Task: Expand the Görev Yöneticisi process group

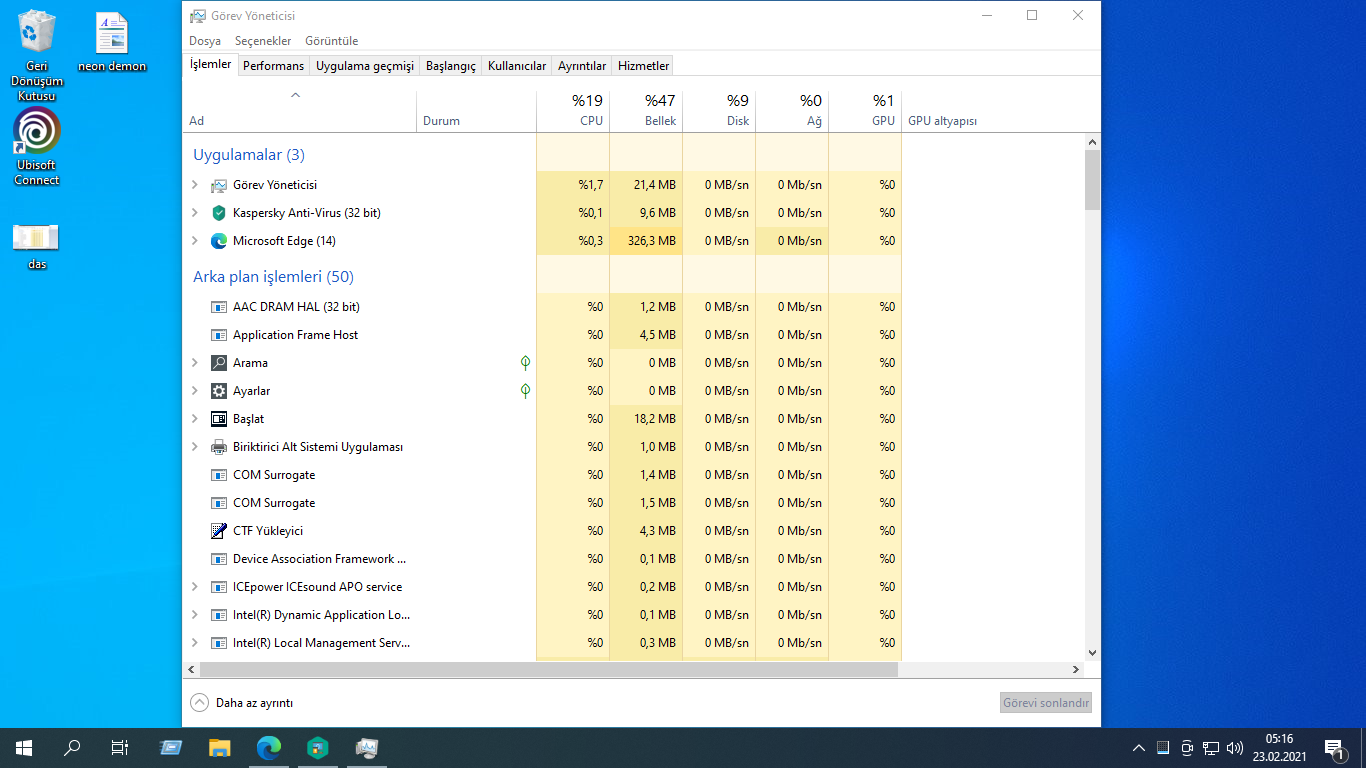Action: coord(195,185)
